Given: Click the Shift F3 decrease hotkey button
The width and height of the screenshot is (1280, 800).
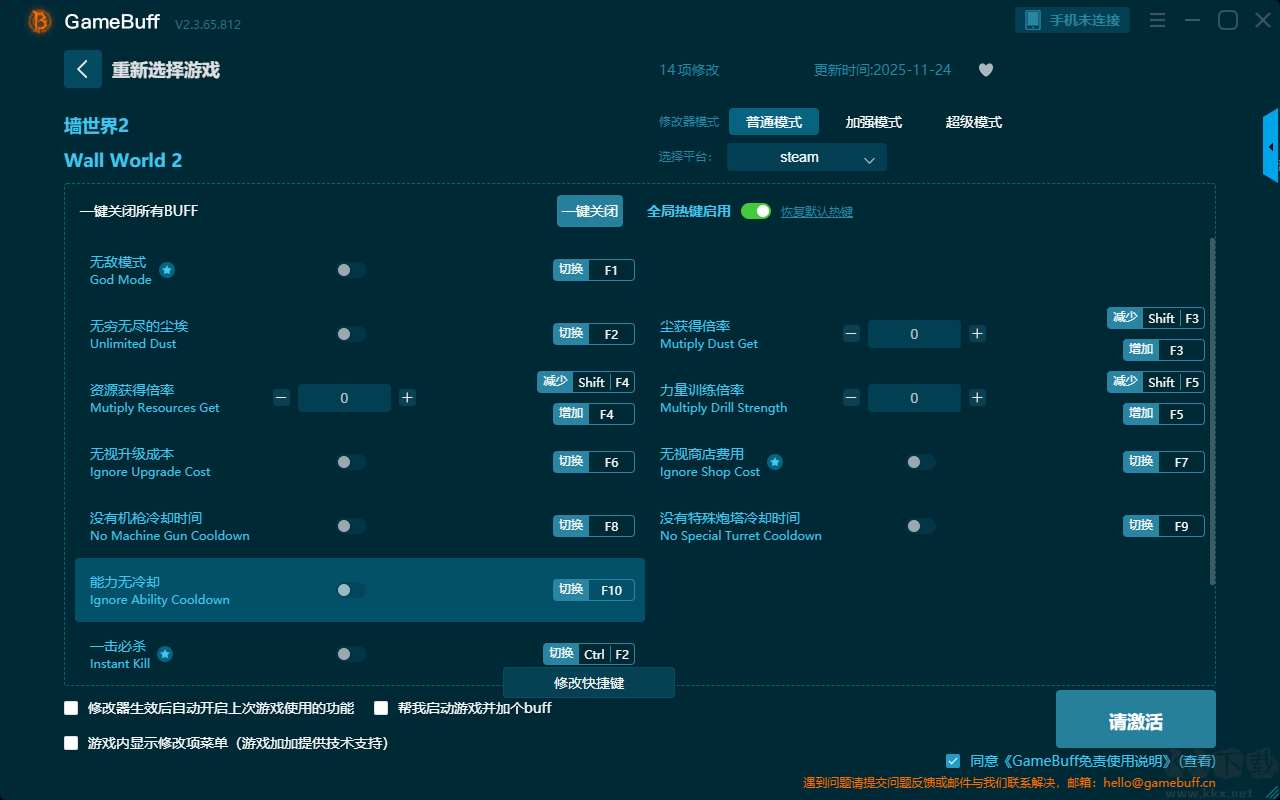Looking at the screenshot, I should tap(1156, 318).
